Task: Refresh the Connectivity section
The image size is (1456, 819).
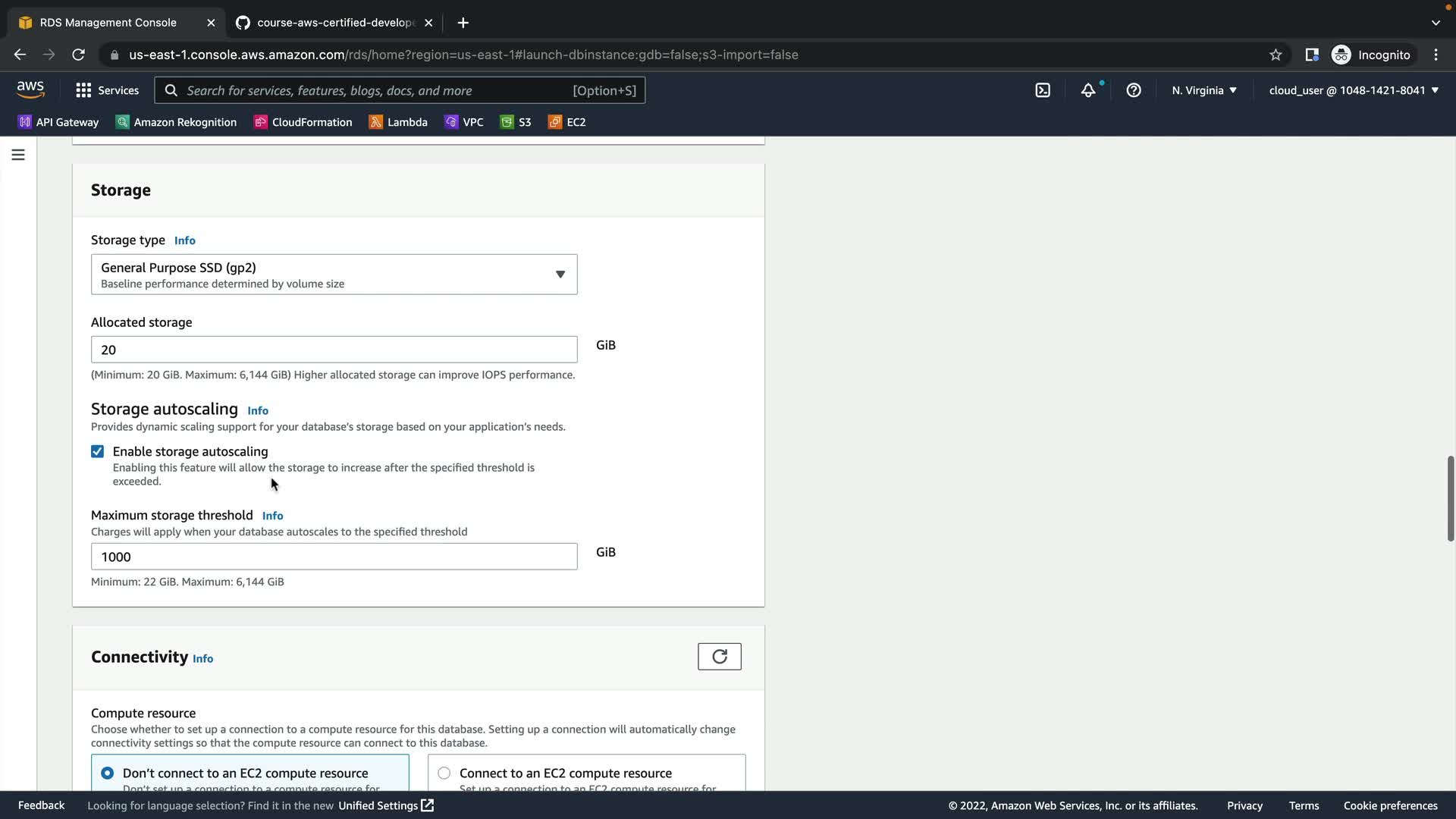Action: (719, 657)
